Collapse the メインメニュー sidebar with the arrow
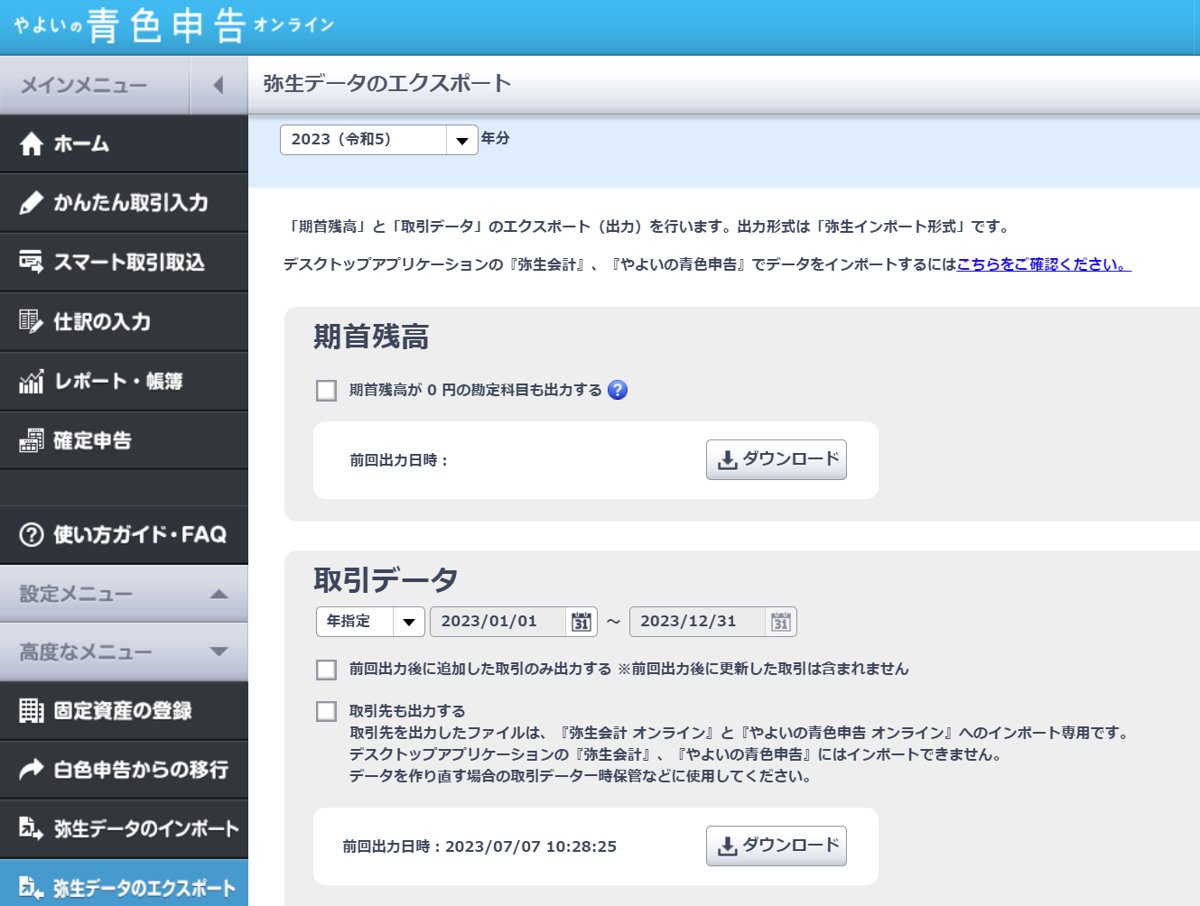The image size is (1200, 906). tap(218, 86)
